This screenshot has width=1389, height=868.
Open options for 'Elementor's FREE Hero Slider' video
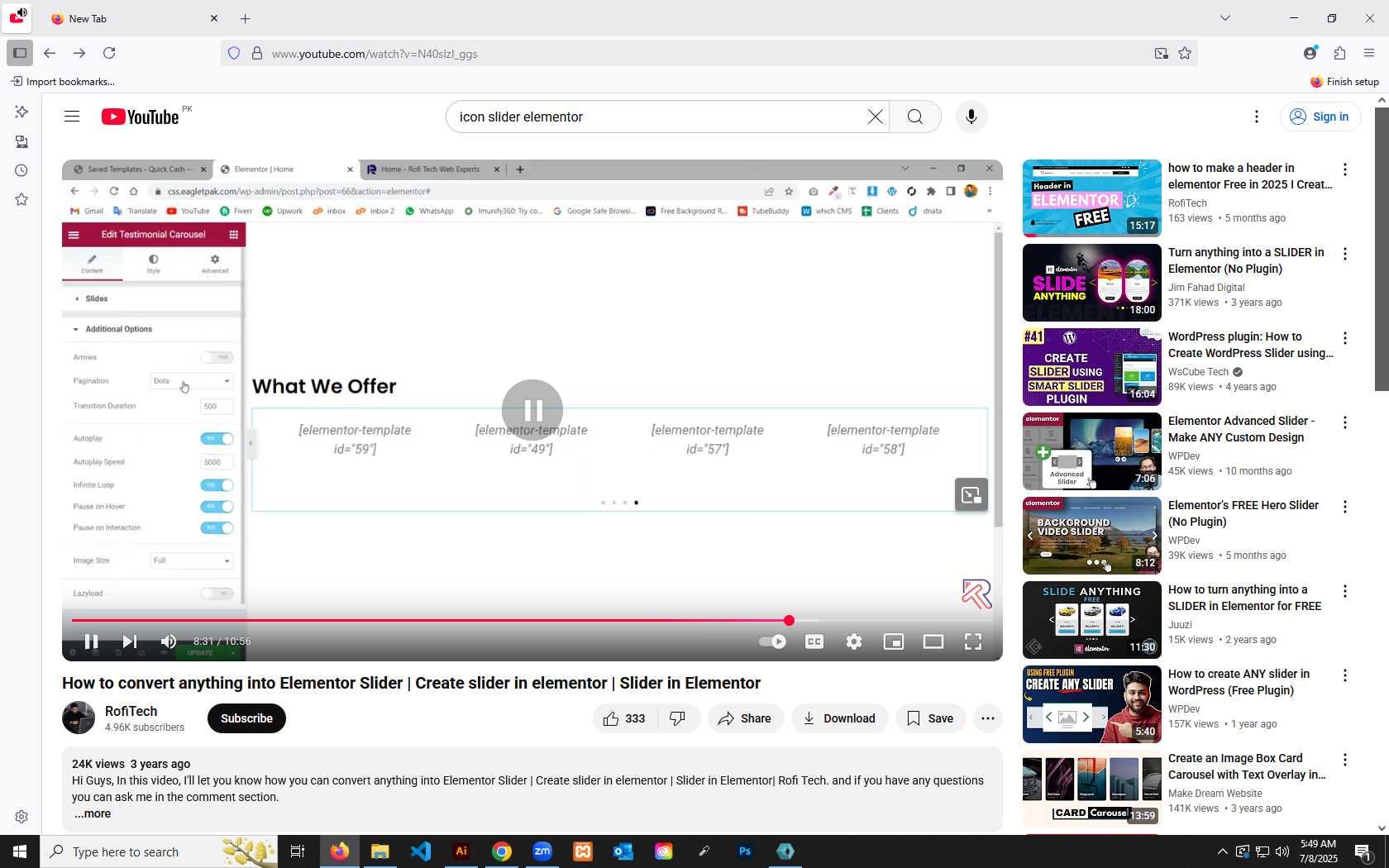(1345, 507)
